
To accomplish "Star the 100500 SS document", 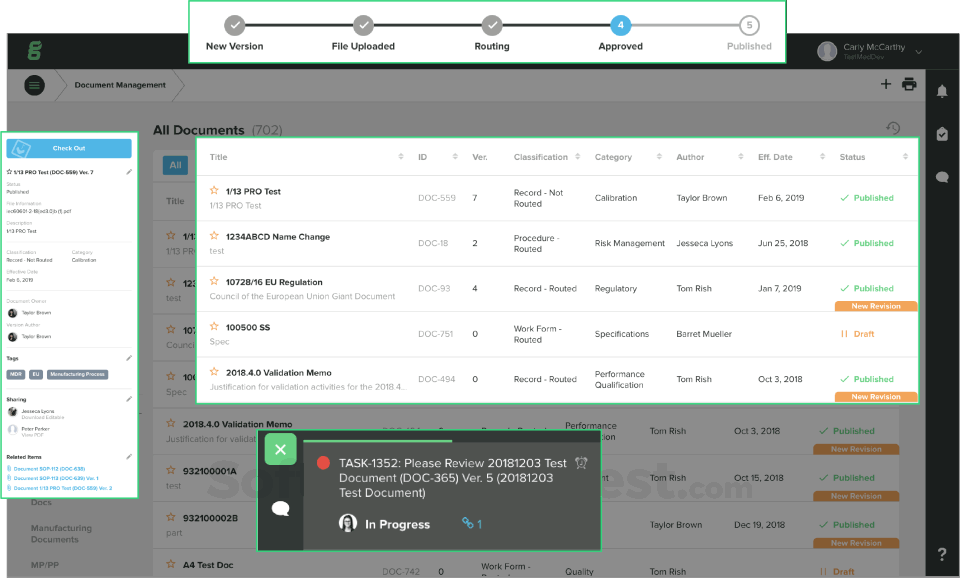I will 214,326.
